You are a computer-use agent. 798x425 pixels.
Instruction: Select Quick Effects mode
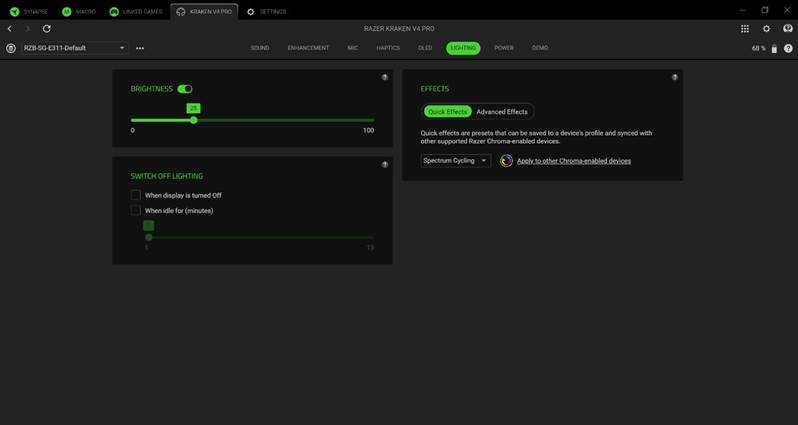[447, 111]
